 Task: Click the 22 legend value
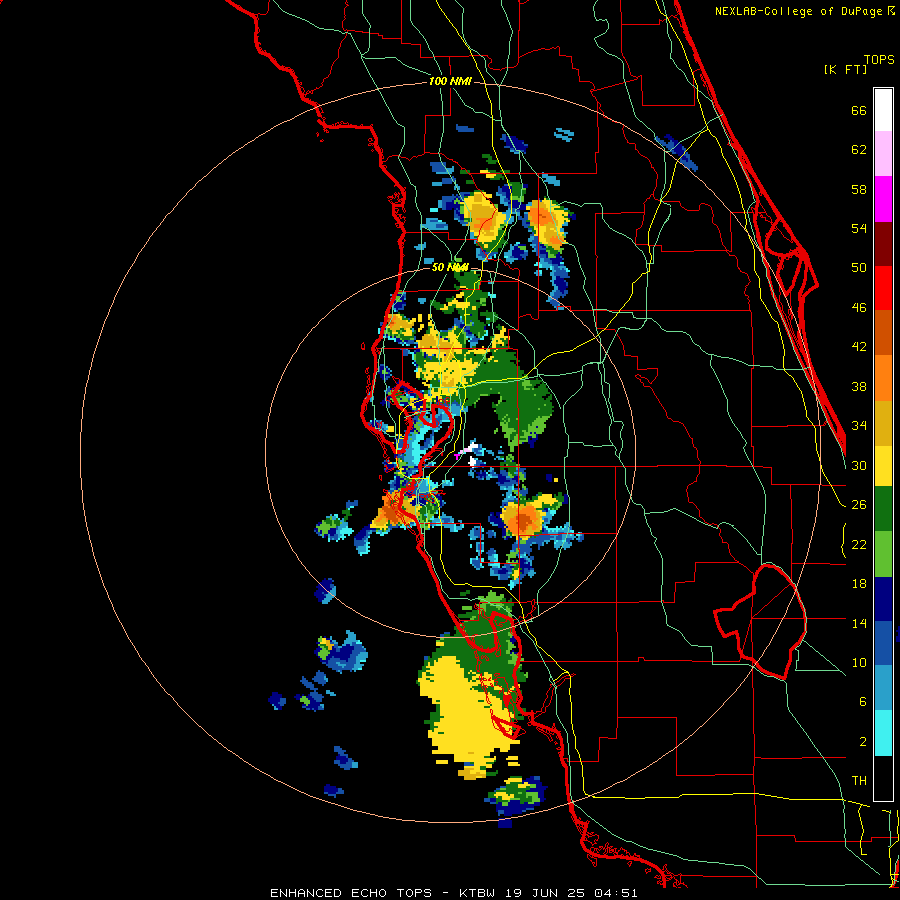tap(859, 544)
